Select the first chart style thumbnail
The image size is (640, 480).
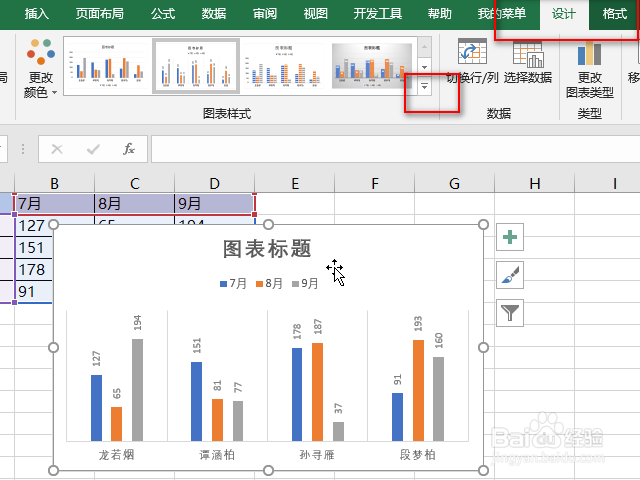click(x=108, y=65)
